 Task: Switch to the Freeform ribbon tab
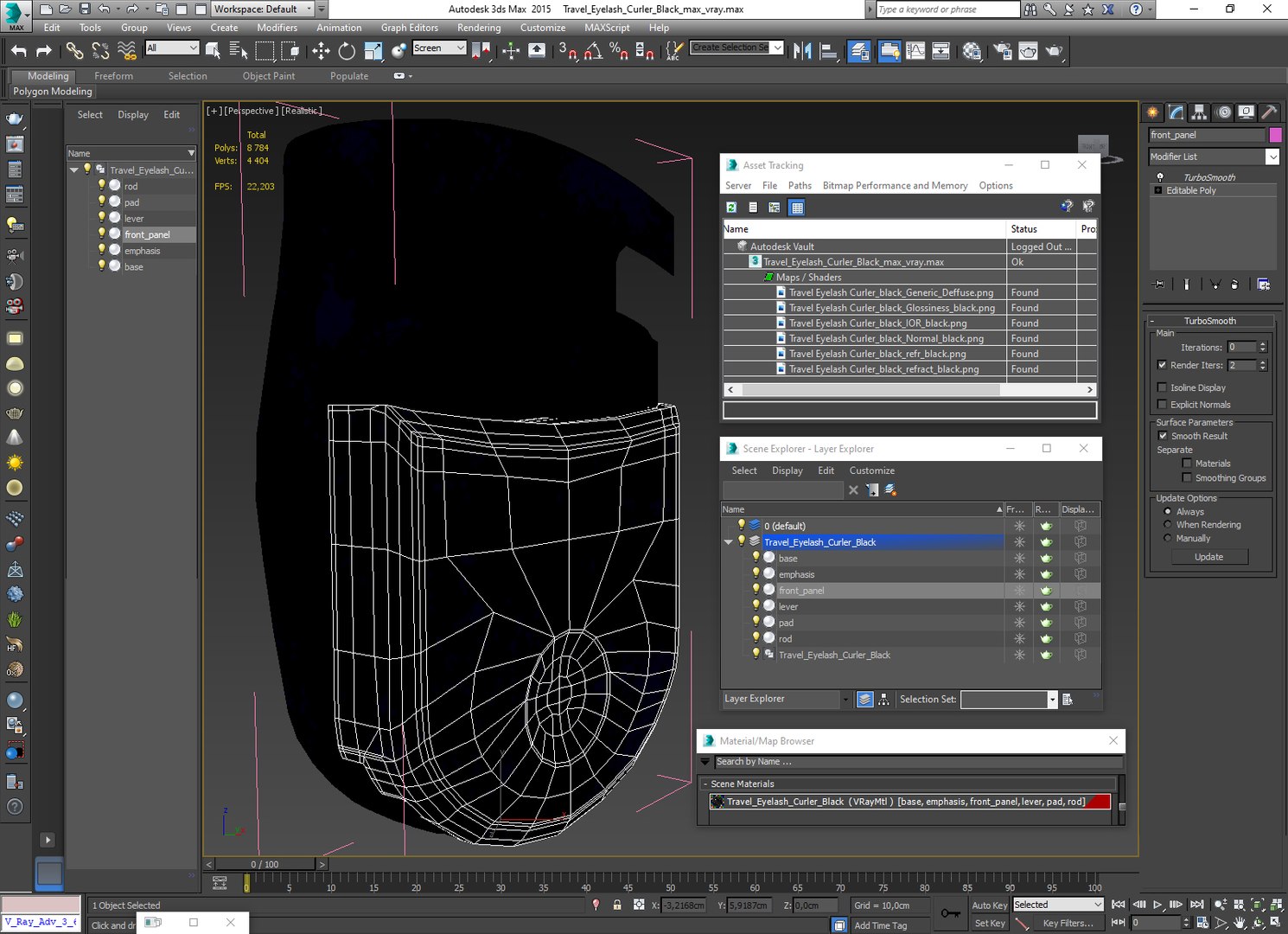[x=113, y=76]
